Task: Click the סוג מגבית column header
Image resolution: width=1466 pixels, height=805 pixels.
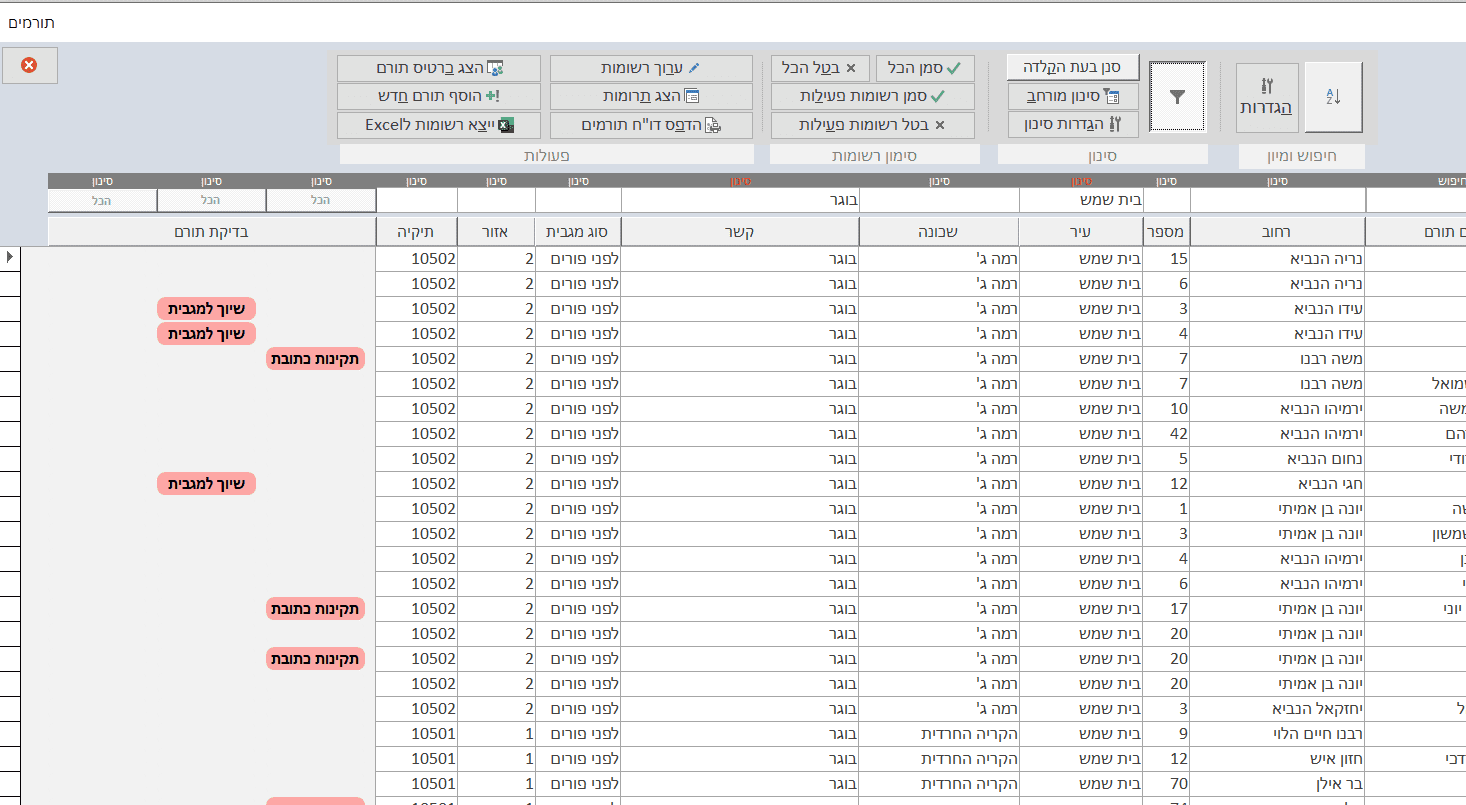Action: pyautogui.click(x=578, y=232)
